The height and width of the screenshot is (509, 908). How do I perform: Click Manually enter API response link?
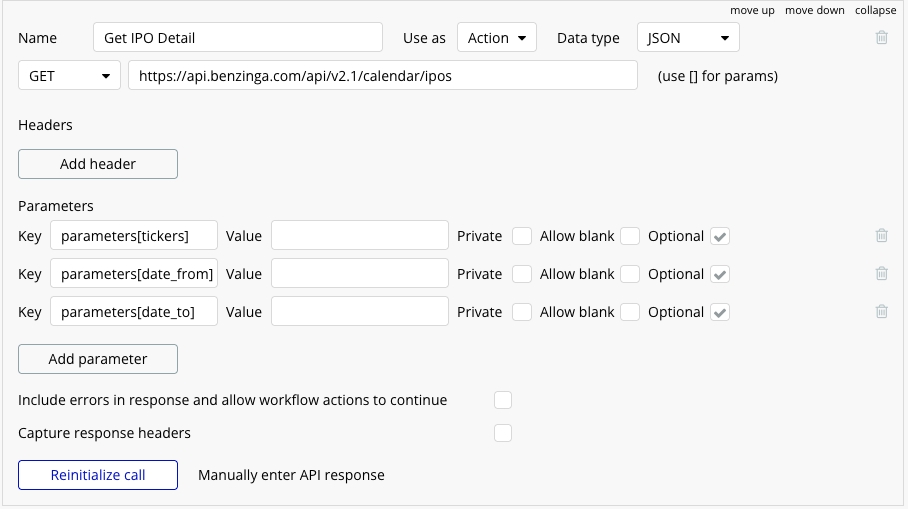(x=291, y=475)
